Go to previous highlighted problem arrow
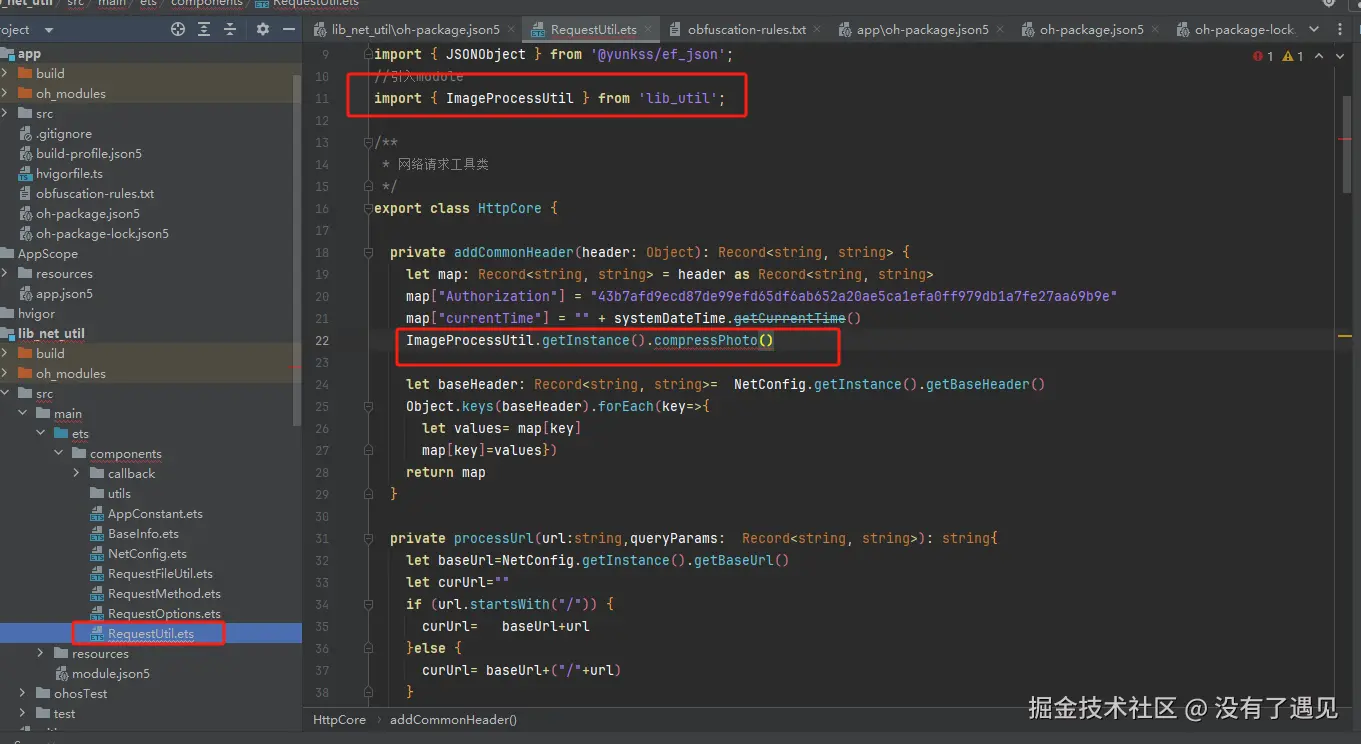The height and width of the screenshot is (744, 1361). tap(1319, 56)
